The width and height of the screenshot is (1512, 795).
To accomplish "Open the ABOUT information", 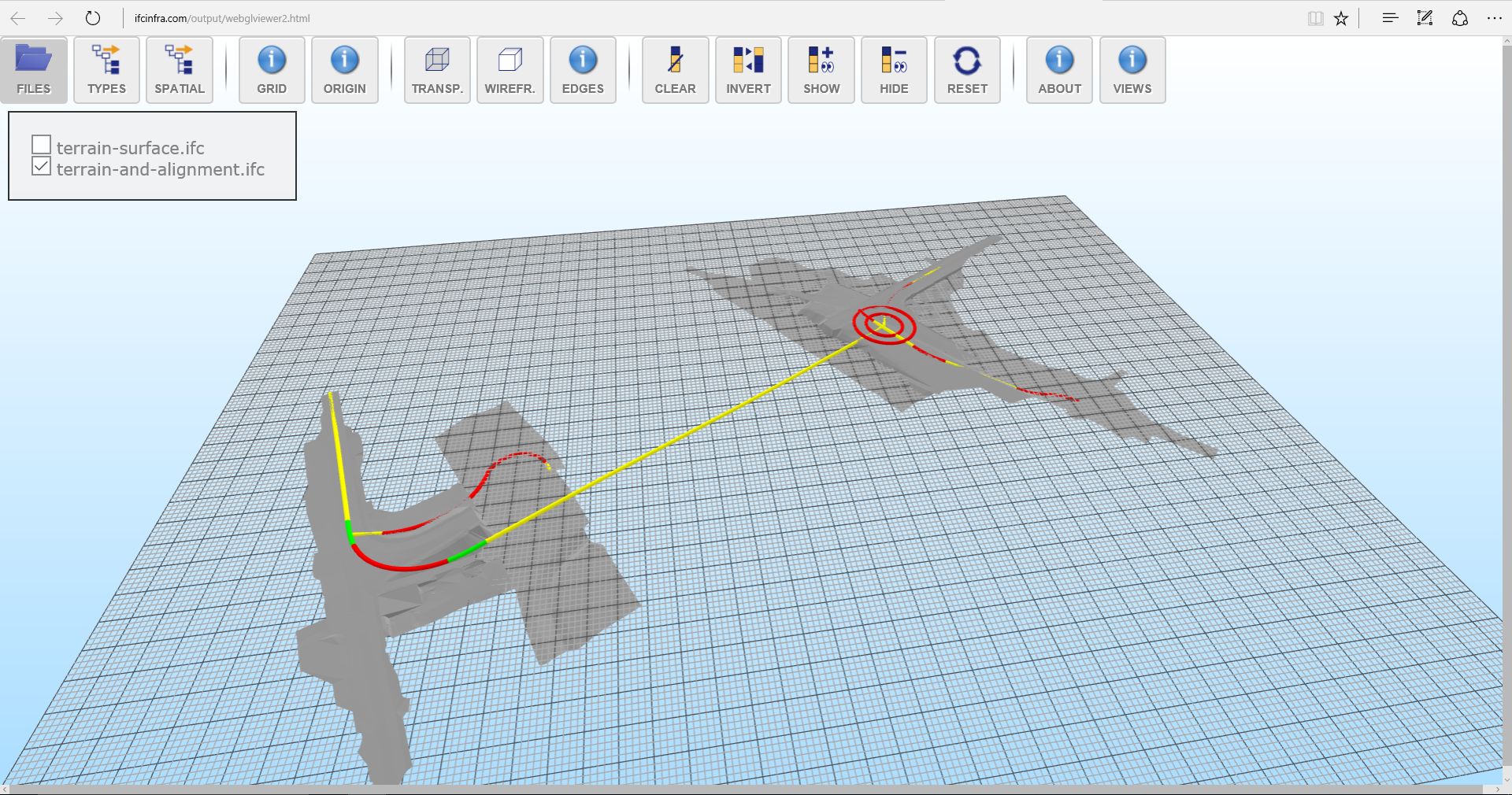I will pos(1059,70).
